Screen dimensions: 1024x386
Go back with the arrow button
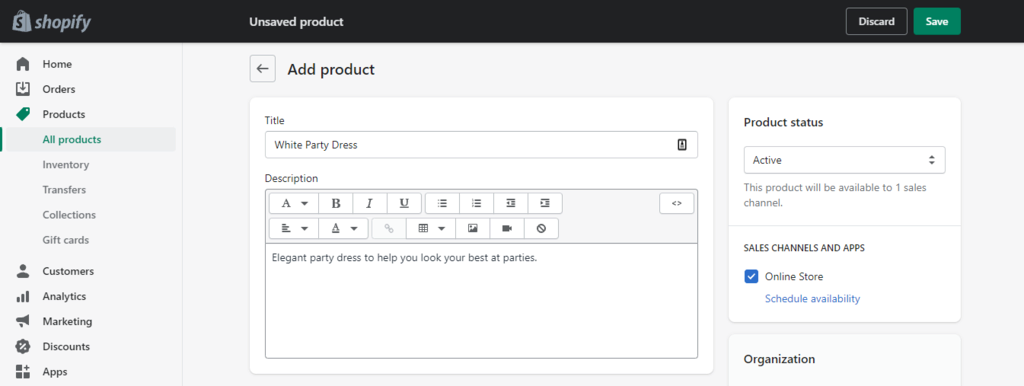(263, 69)
